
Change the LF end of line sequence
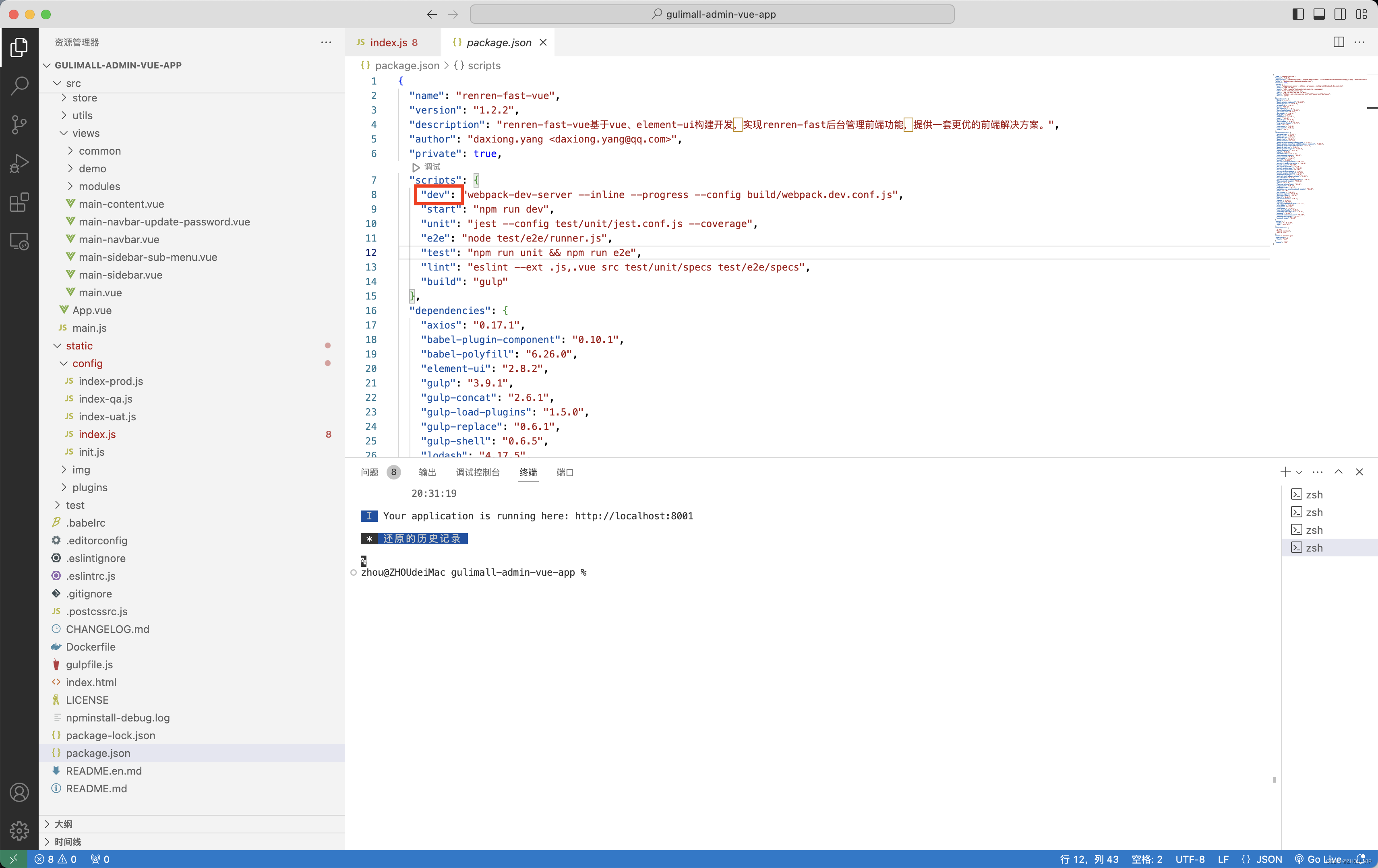click(x=1223, y=859)
